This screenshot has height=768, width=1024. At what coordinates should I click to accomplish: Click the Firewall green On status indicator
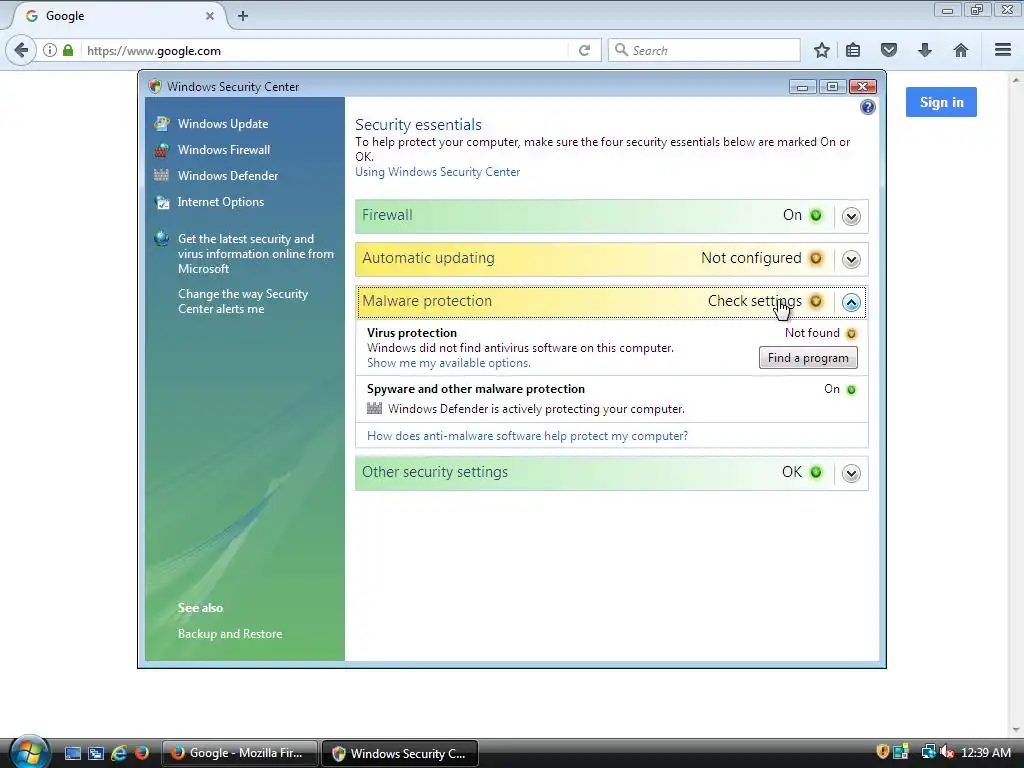816,216
